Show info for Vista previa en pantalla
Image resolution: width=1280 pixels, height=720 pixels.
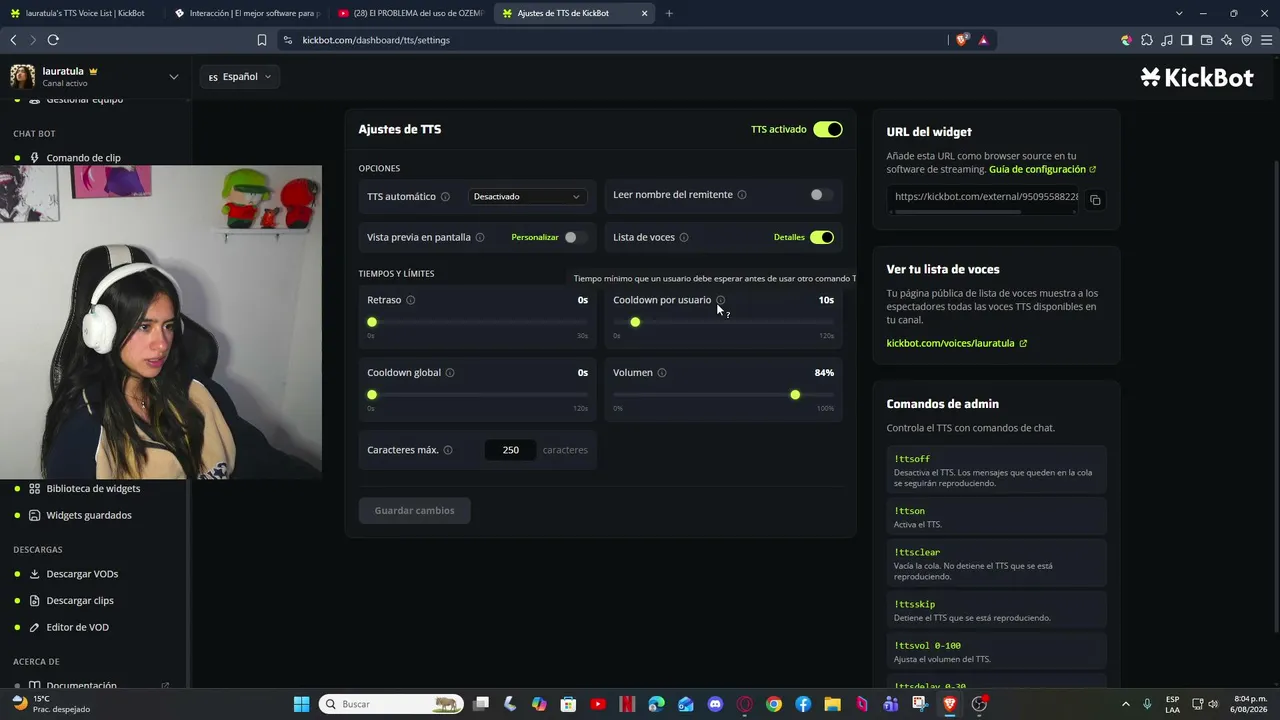(x=480, y=238)
